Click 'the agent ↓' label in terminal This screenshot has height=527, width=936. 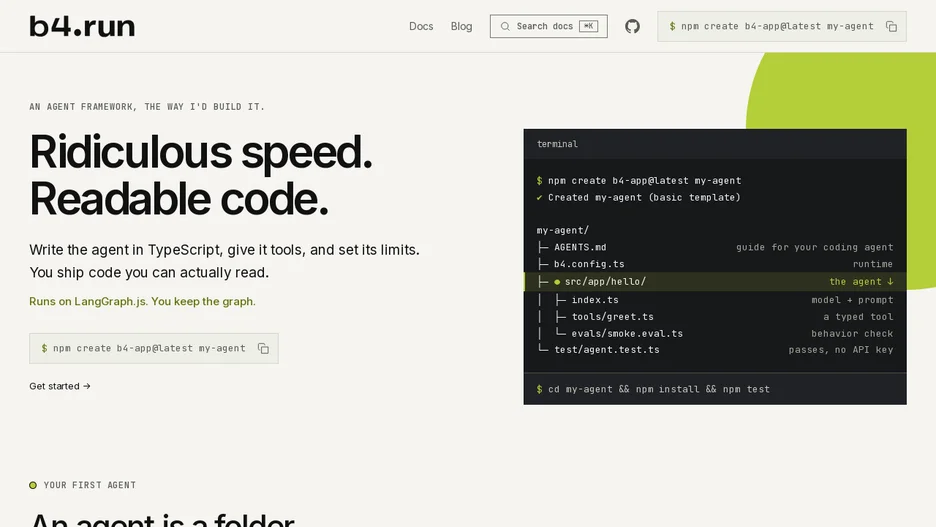pos(861,282)
